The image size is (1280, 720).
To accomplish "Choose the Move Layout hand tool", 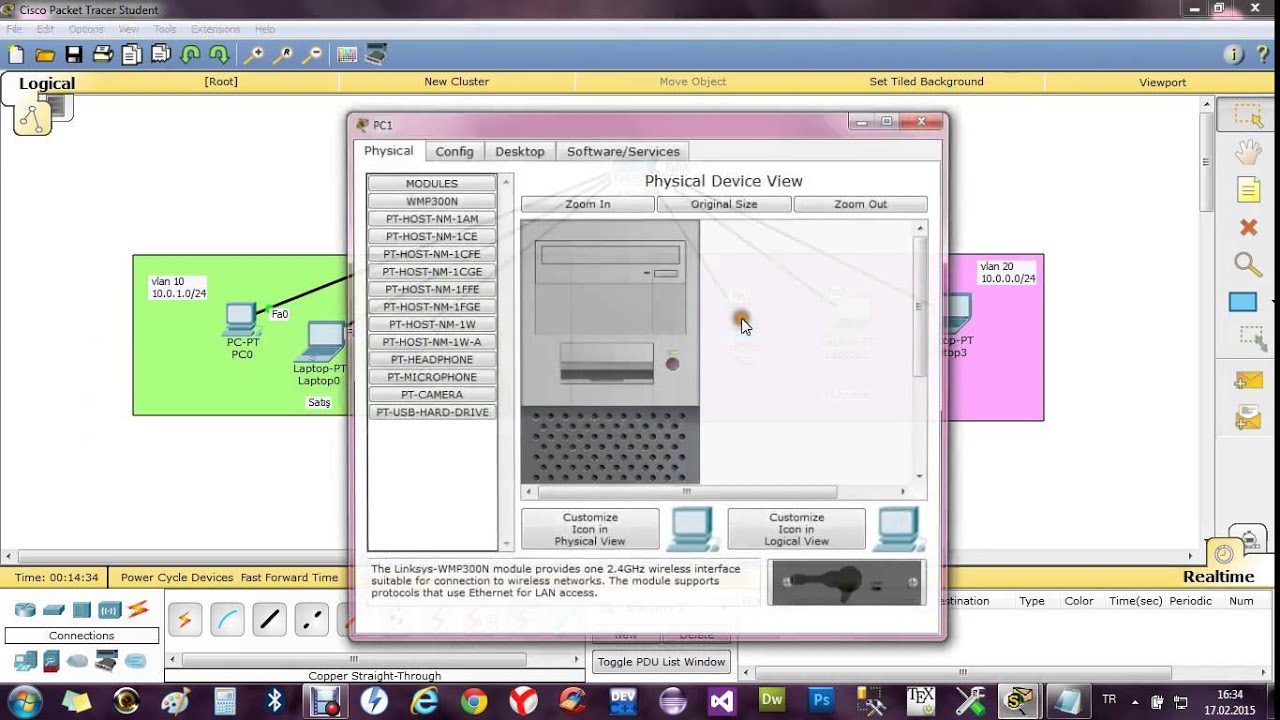I will tap(1248, 152).
